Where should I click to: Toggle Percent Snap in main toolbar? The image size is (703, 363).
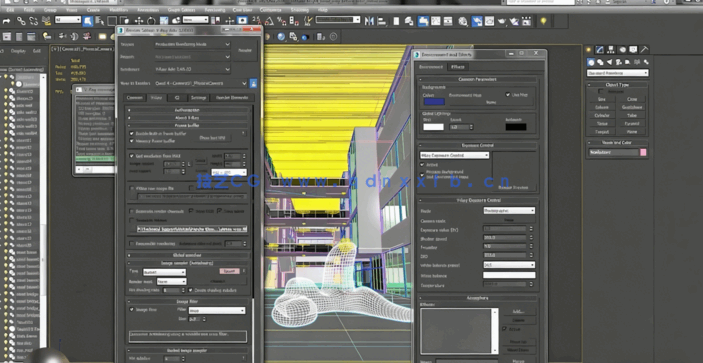pos(282,21)
